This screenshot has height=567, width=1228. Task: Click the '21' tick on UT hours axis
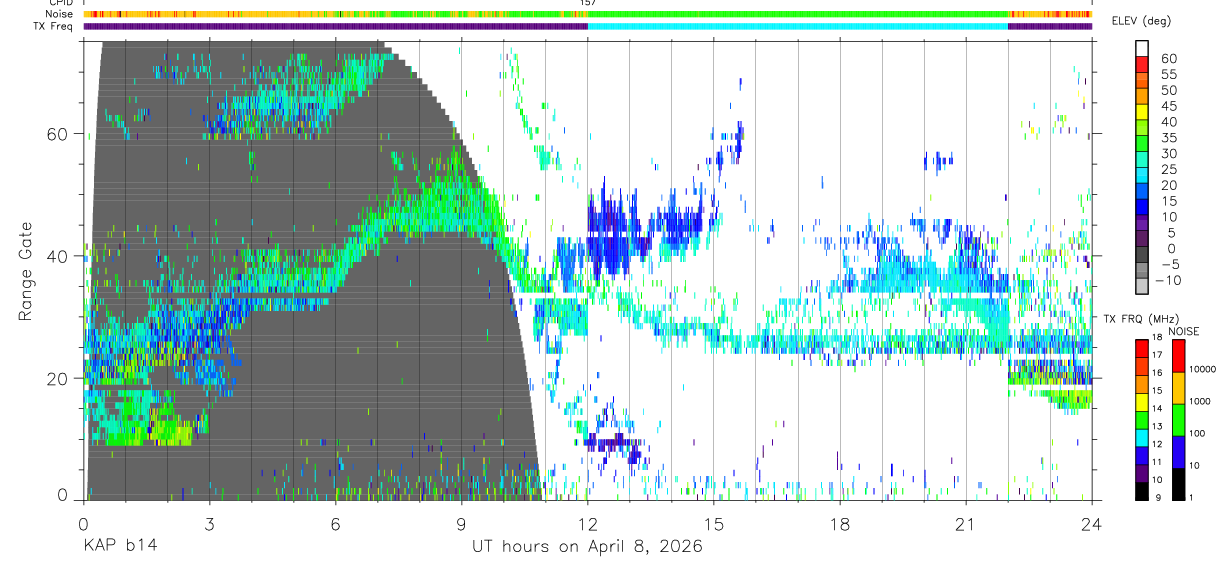[x=965, y=523]
